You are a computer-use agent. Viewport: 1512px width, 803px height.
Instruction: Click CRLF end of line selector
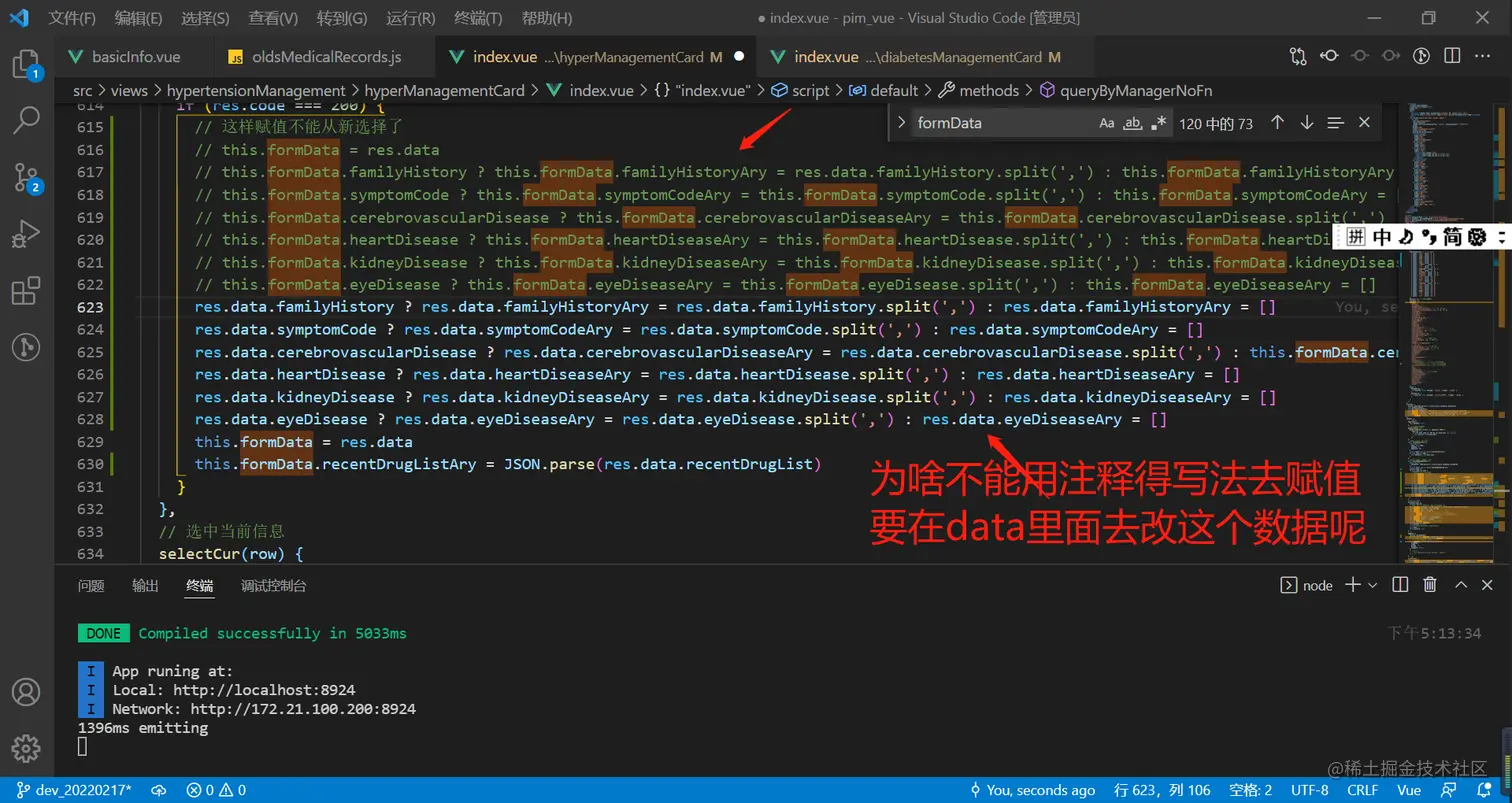pos(1362,790)
